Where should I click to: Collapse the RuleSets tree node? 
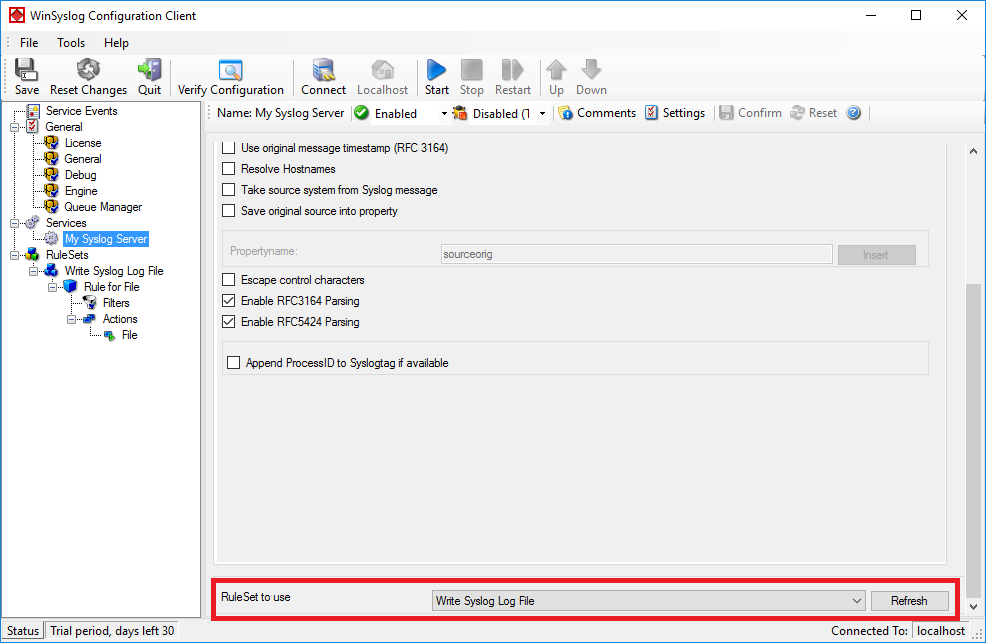(x=14, y=255)
